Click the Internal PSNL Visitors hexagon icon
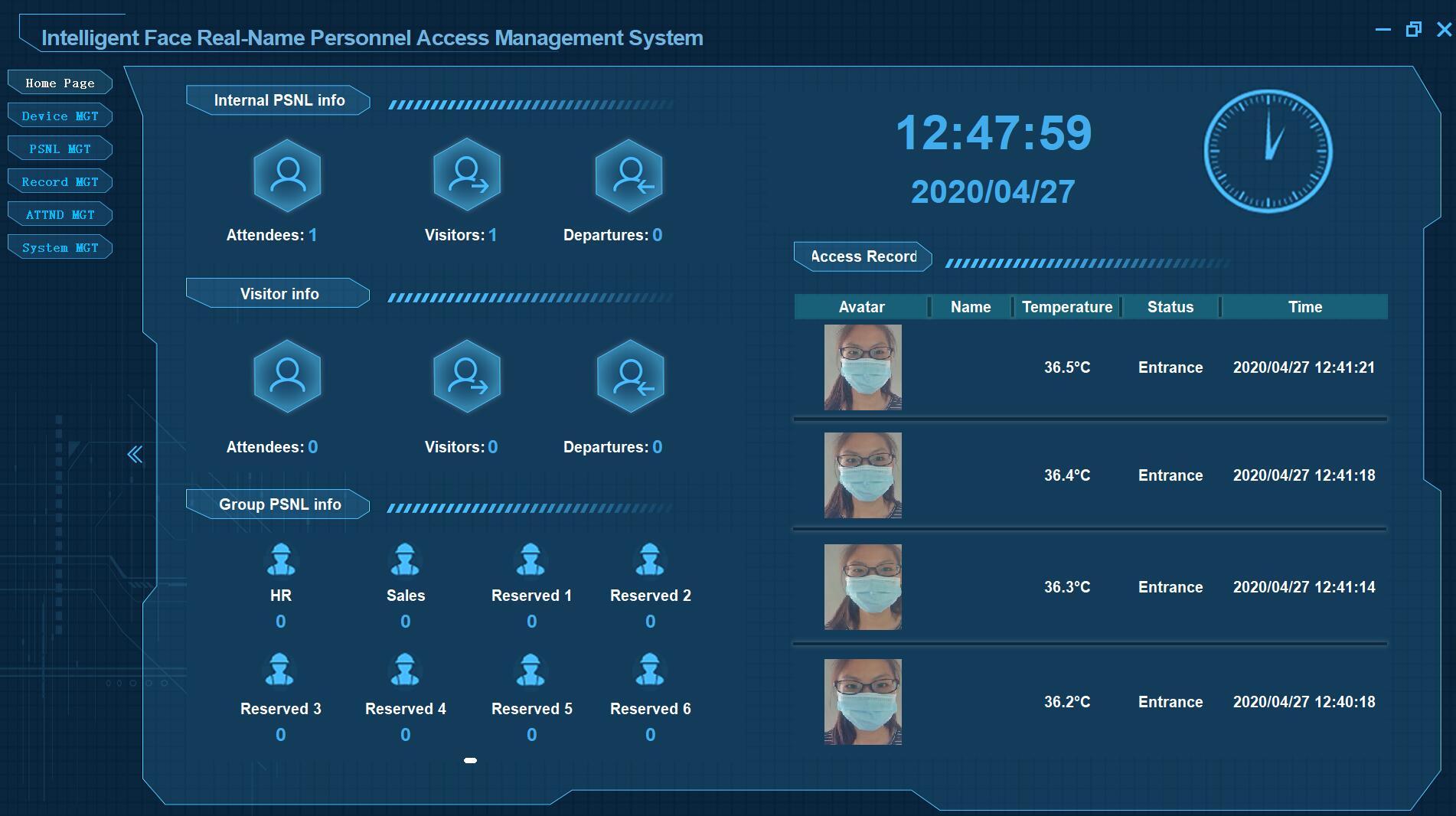The width and height of the screenshot is (1456, 816). (467, 176)
